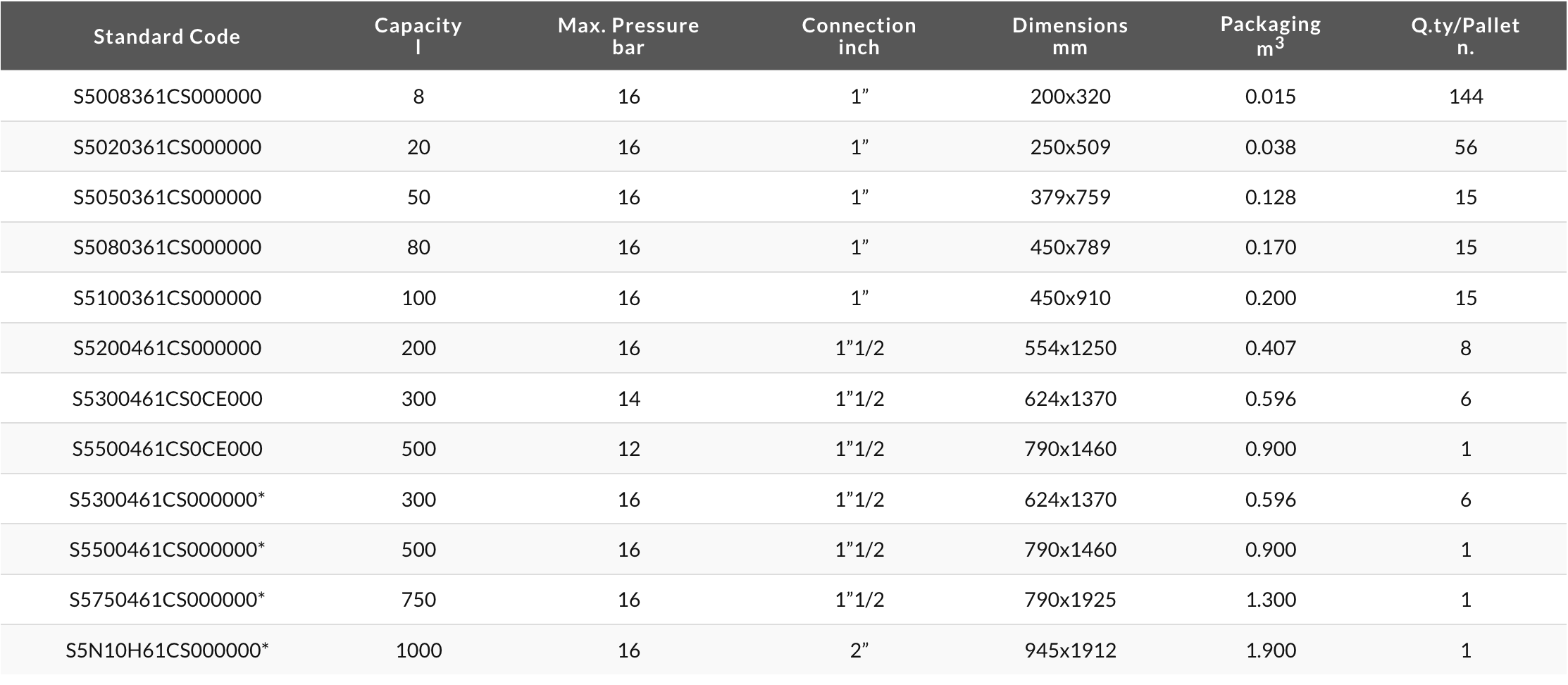Select product code S5008361CS000000
Image resolution: width=1568 pixels, height=685 pixels.
167,97
